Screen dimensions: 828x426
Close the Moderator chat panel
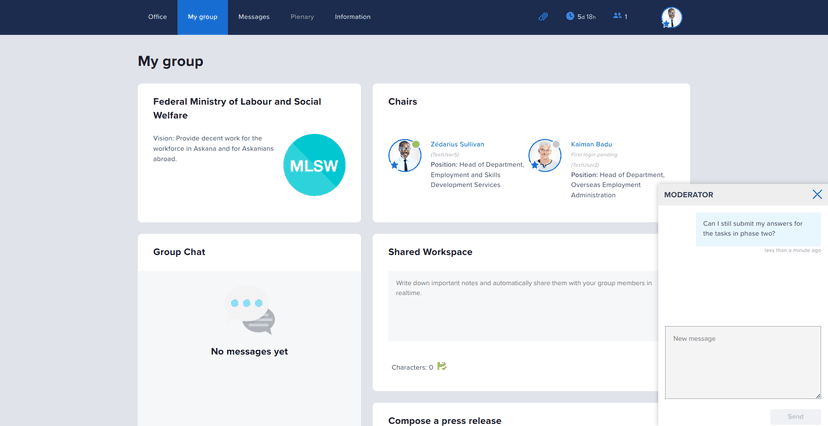click(817, 194)
